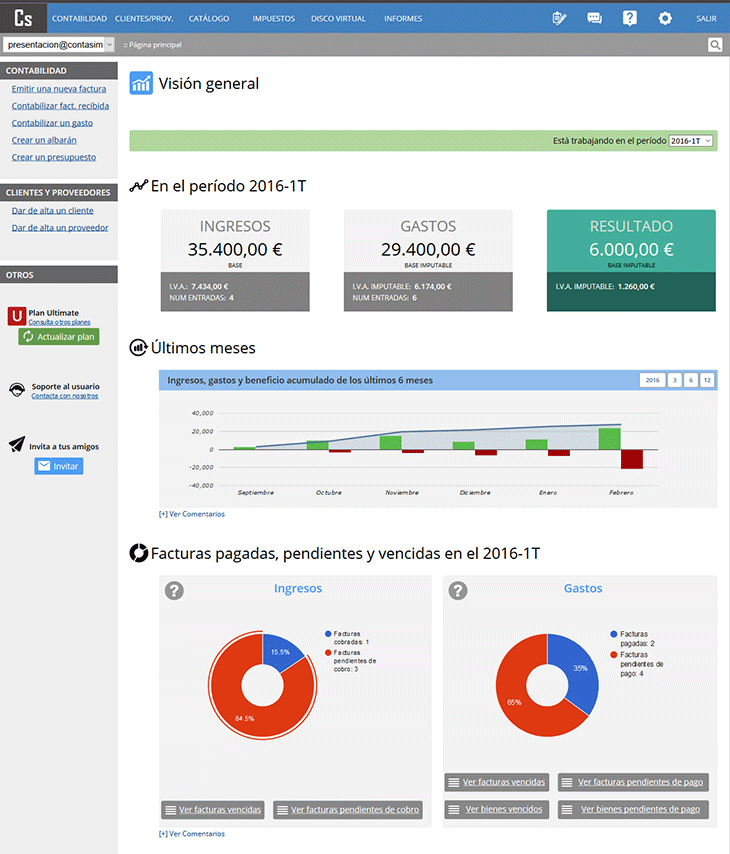Select the 2016 chart range button
Screen dimensions: 730x854
click(653, 380)
